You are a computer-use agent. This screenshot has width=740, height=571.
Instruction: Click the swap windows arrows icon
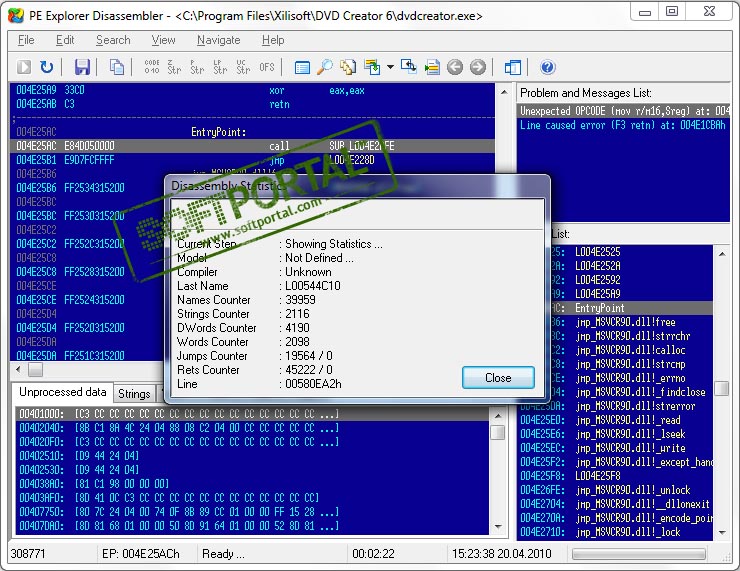409,67
